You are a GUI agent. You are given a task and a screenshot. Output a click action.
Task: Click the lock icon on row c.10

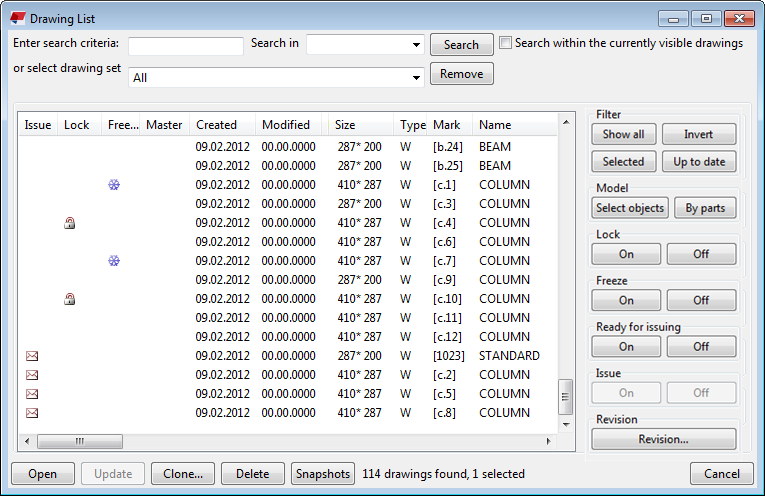(70, 299)
